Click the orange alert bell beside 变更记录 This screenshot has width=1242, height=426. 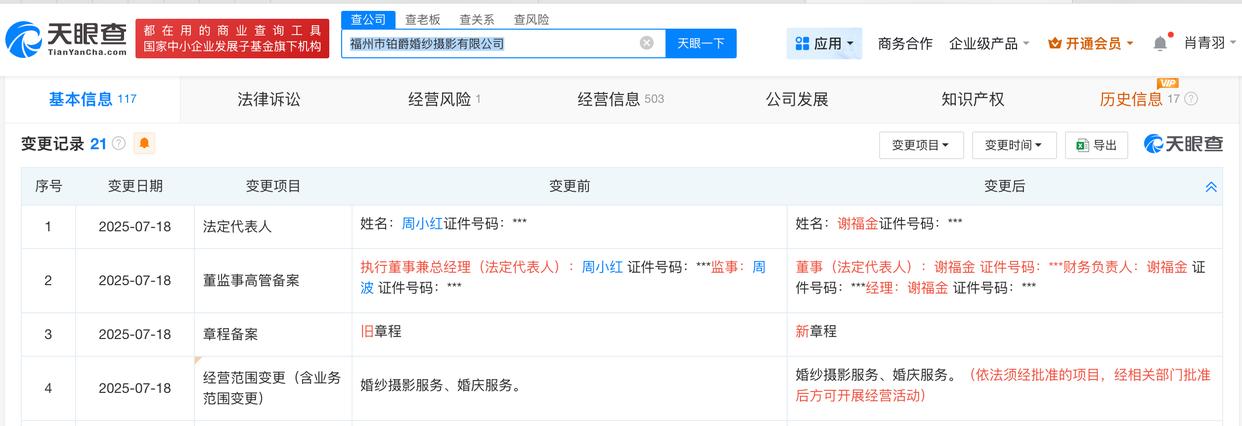coord(144,144)
